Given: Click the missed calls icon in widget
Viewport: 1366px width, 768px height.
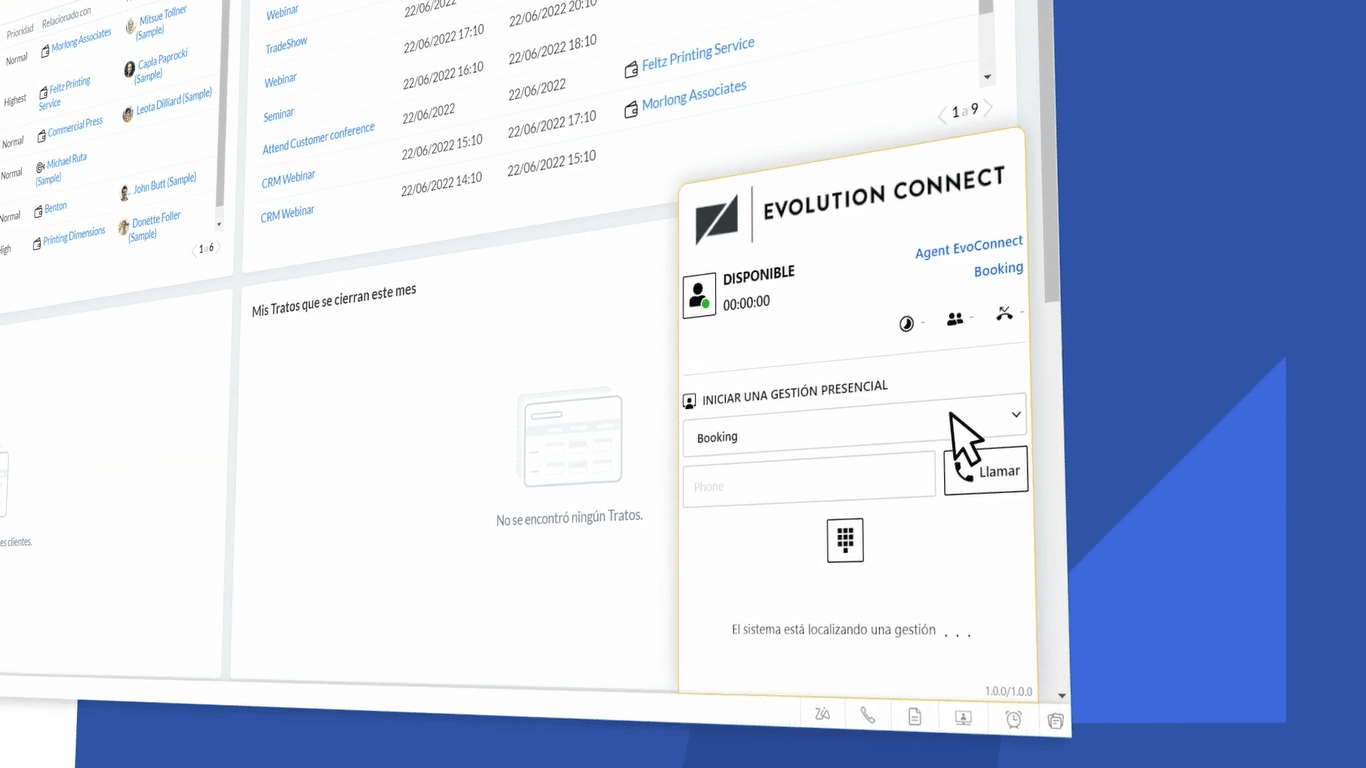Looking at the screenshot, I should click(1004, 314).
